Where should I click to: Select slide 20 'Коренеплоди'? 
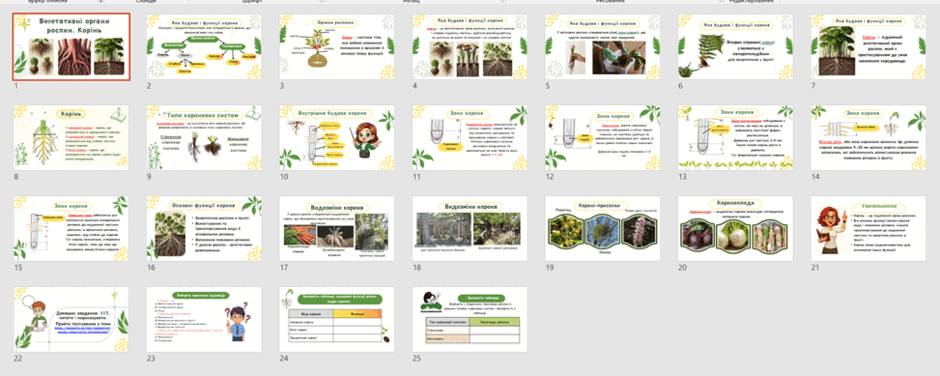(x=736, y=228)
